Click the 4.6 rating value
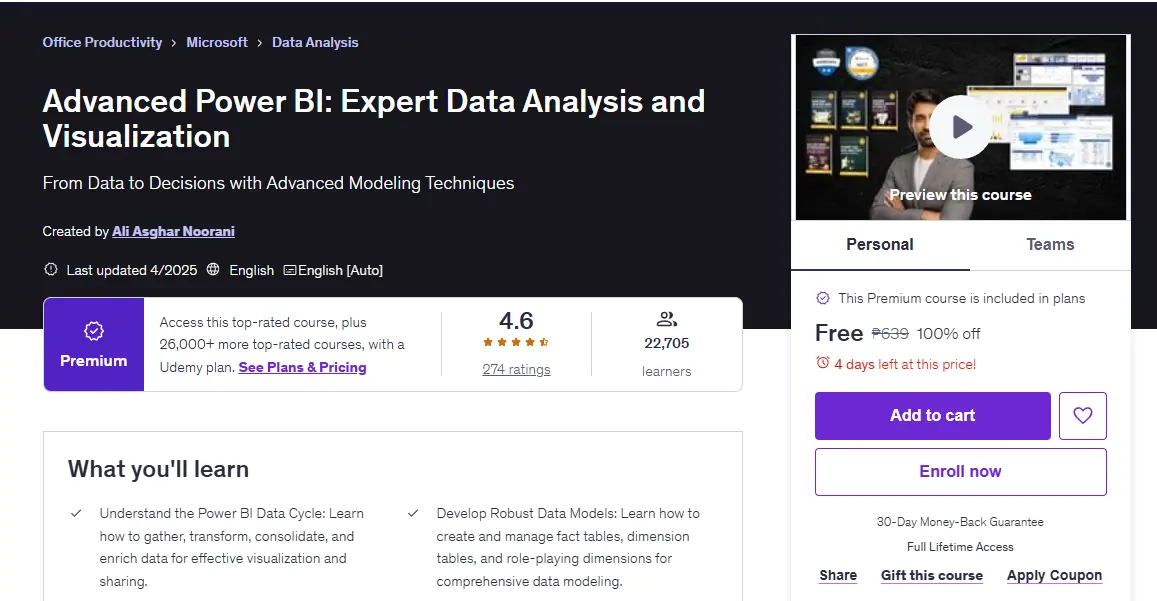Image resolution: width=1157 pixels, height=601 pixels. pos(516,320)
